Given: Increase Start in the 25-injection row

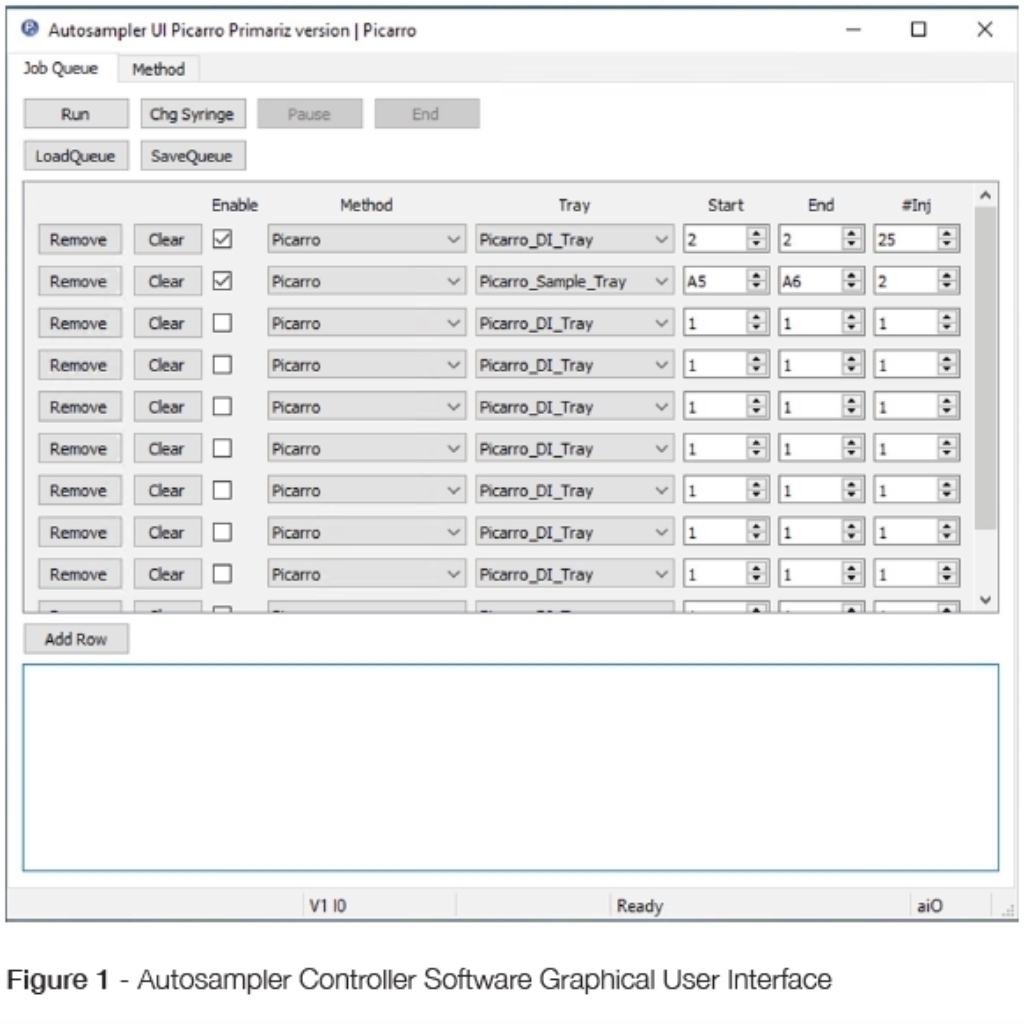Looking at the screenshot, I should tap(756, 233).
